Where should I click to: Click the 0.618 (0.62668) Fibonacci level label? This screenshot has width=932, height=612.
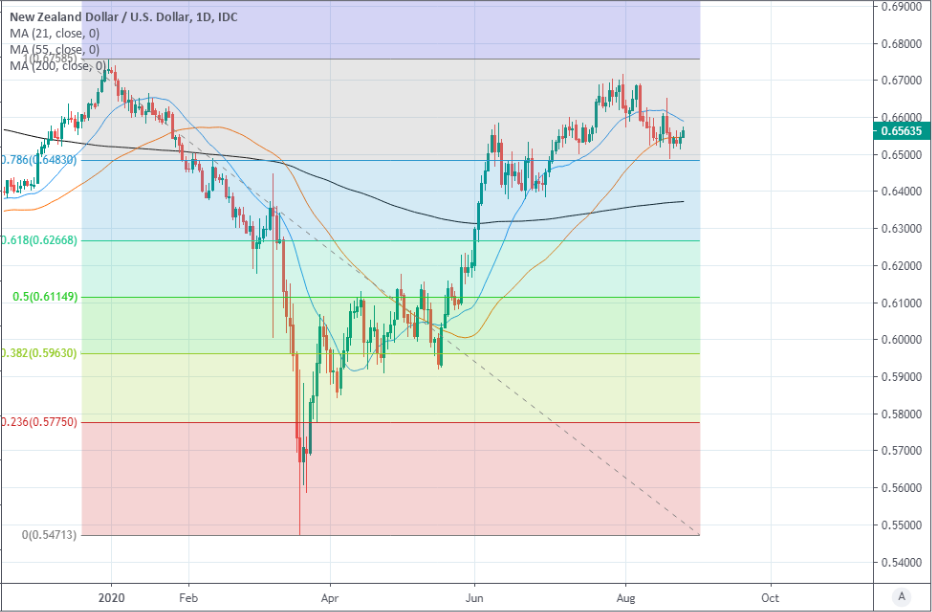pos(40,240)
